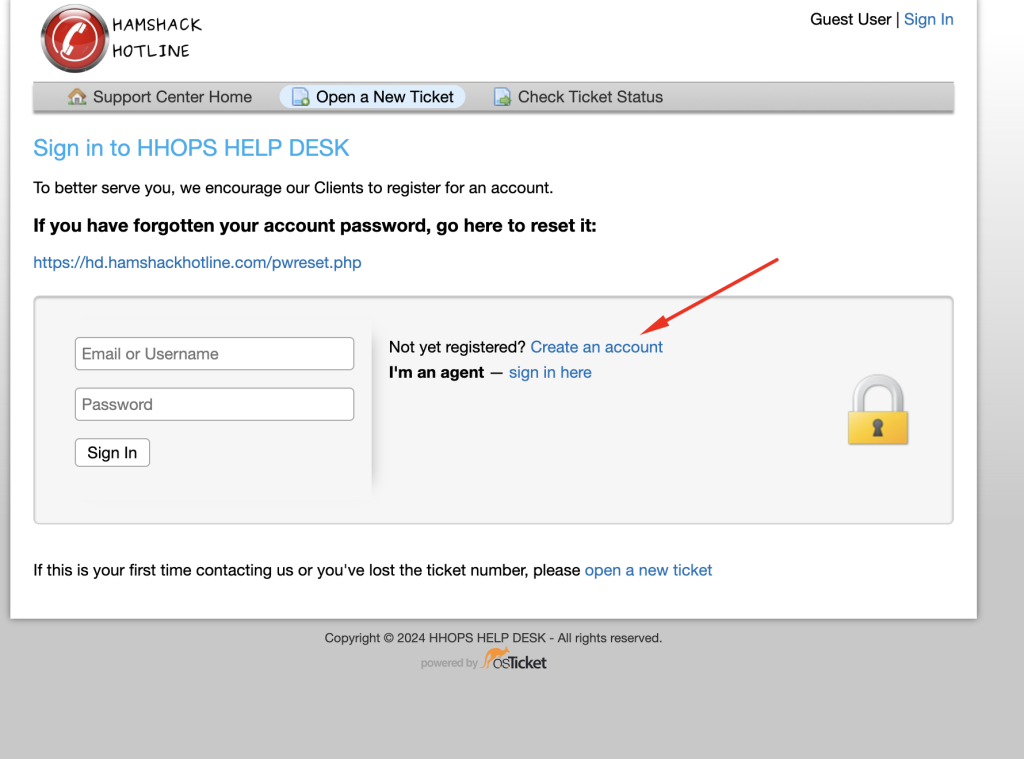Click the house icon beside Support Center Home
1024x759 pixels.
pos(77,97)
